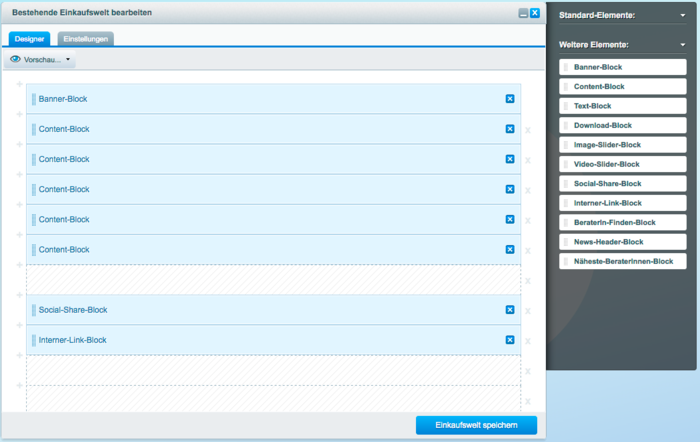The height and width of the screenshot is (442, 700).
Task: Minimize the Einkaufswelt bearbeiten dialog
Action: 523,13
